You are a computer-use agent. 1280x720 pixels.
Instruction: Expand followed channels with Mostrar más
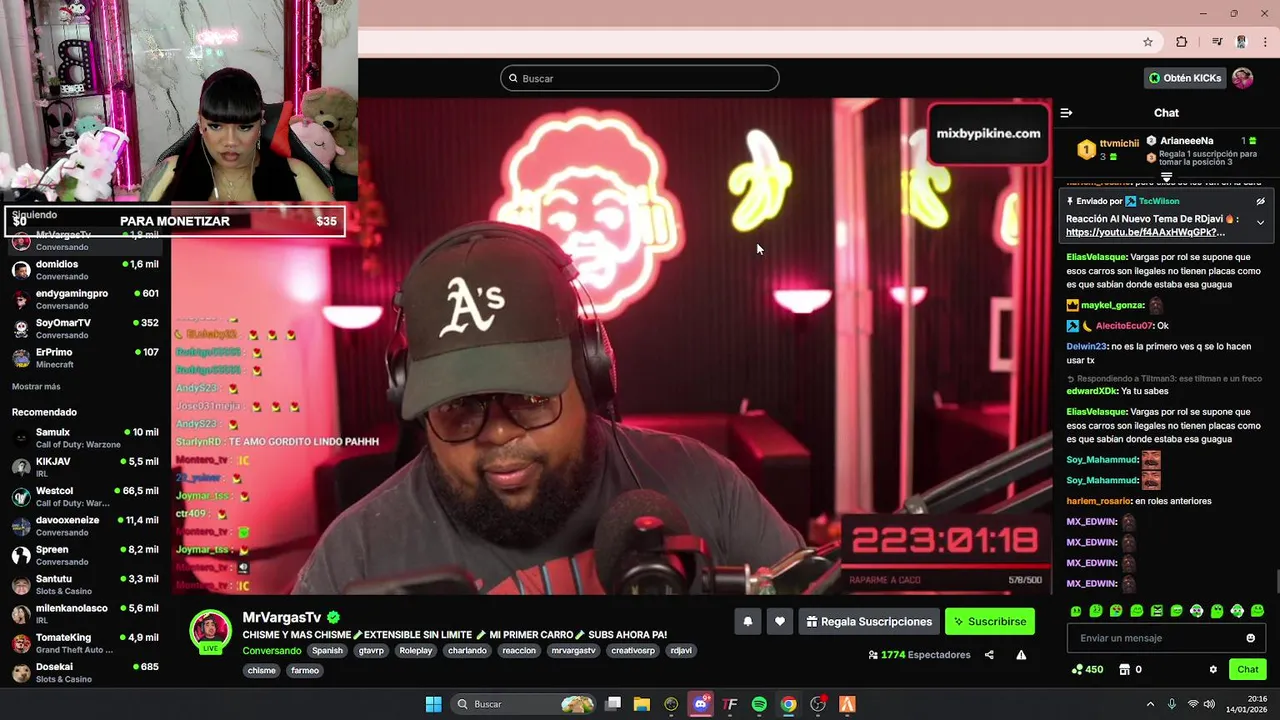(x=36, y=387)
